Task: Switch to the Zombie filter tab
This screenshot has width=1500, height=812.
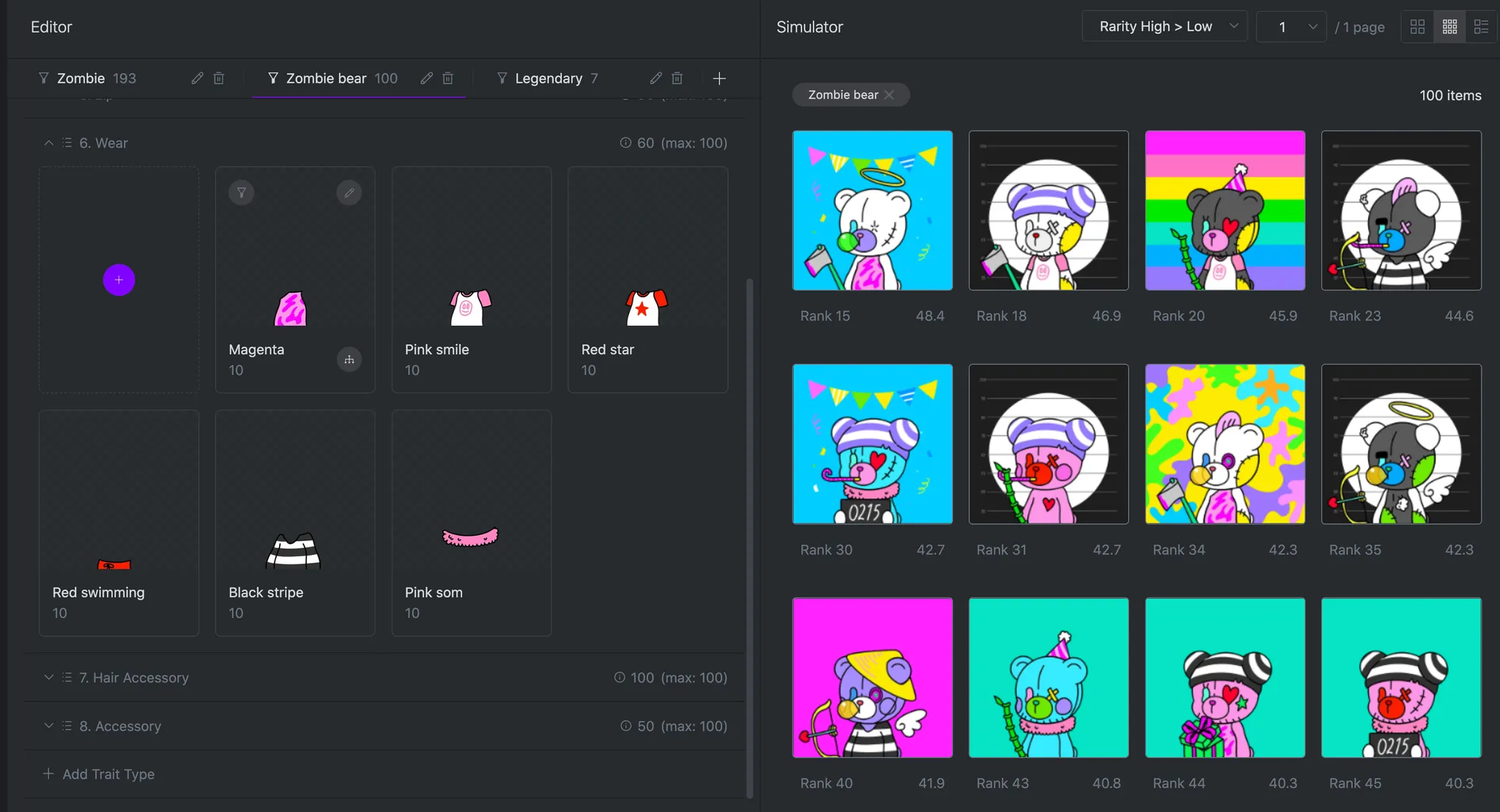Action: point(81,78)
